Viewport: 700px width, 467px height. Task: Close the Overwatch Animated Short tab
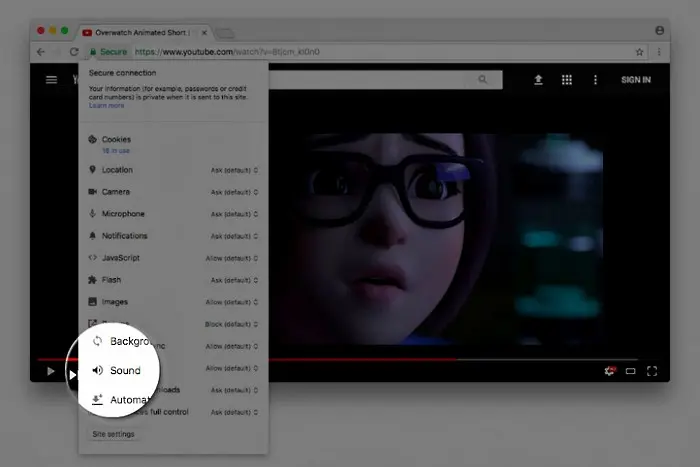pos(204,33)
